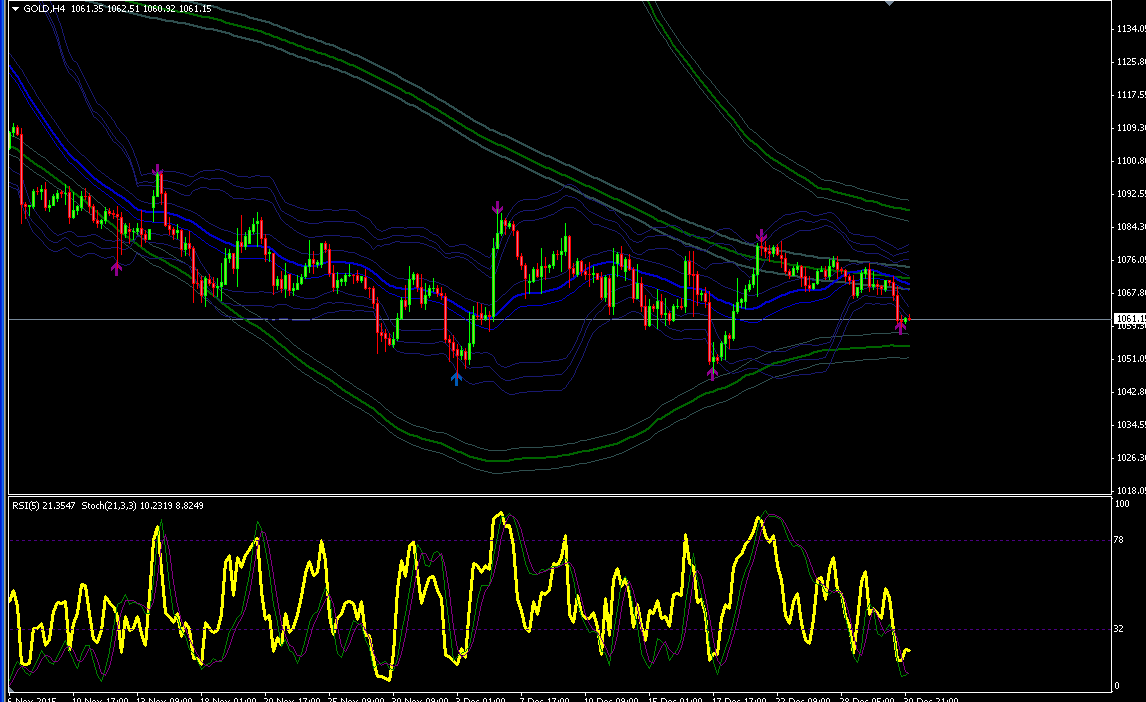Select the magenta down arrow above the tall green December spike
This screenshot has width=1146, height=702.
(498, 207)
